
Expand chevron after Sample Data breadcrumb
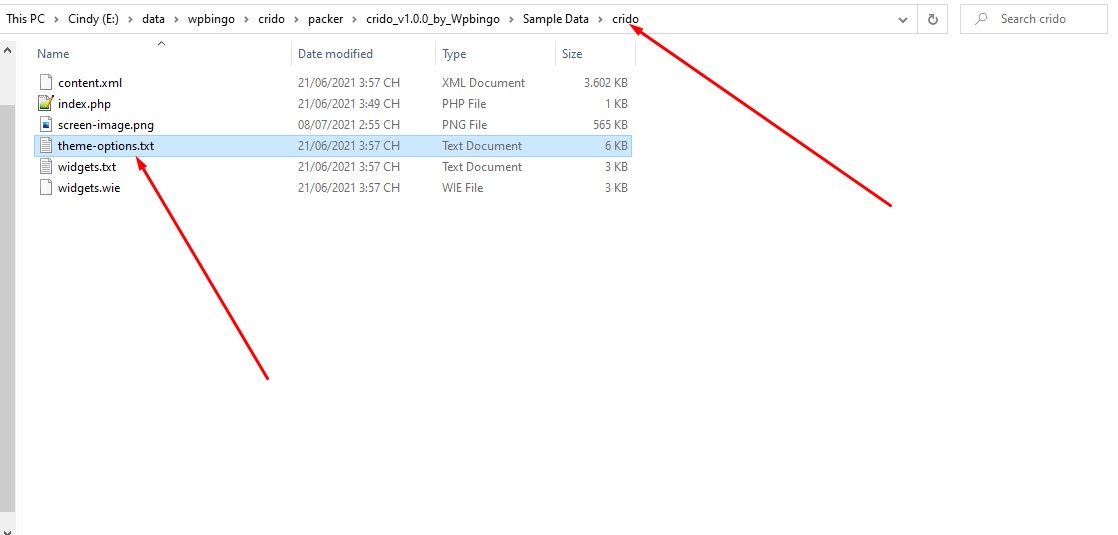pyautogui.click(x=600, y=19)
